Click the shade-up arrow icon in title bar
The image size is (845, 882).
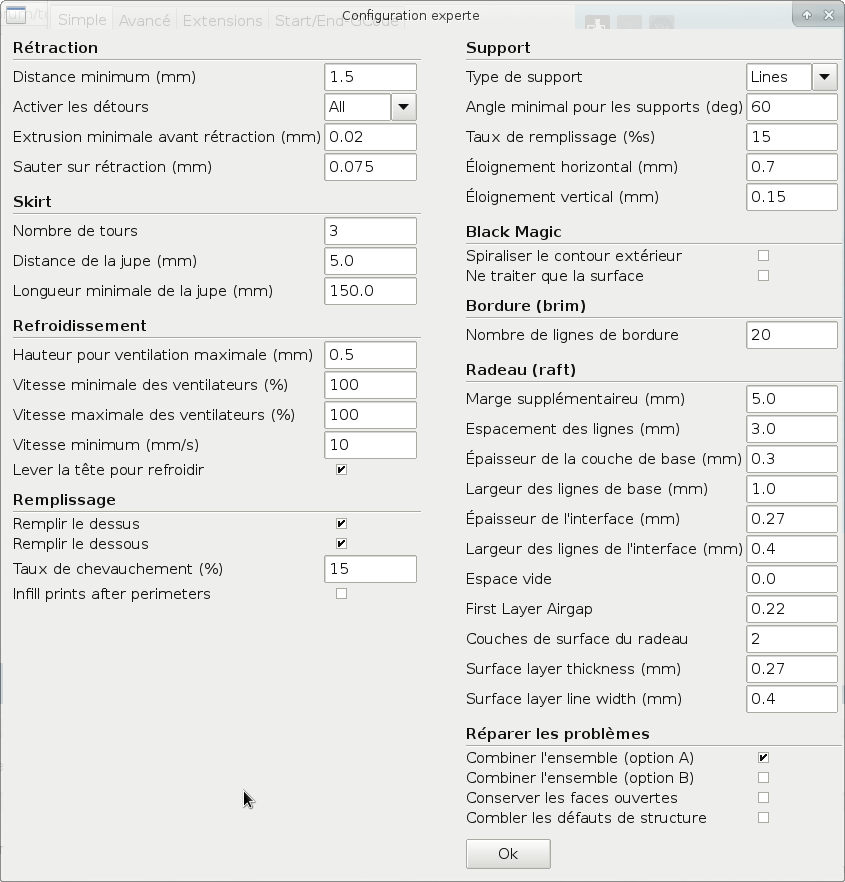click(x=807, y=15)
